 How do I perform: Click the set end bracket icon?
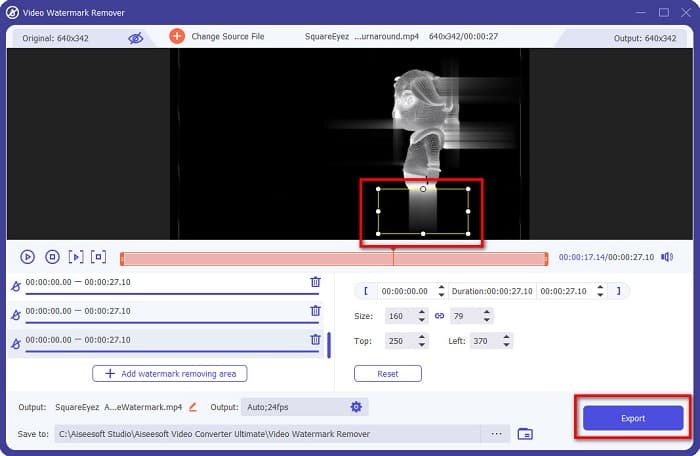(x=619, y=291)
